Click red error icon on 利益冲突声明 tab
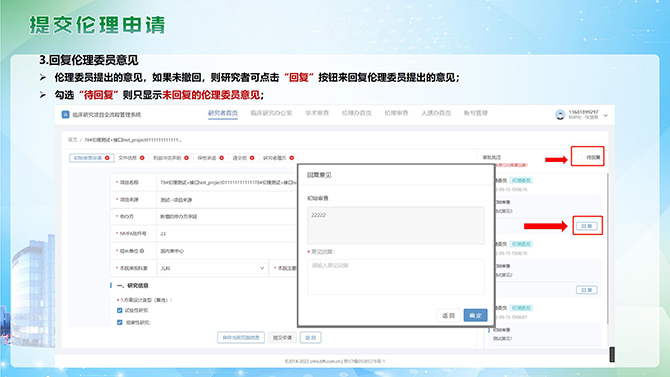This screenshot has width=670, height=377. point(186,158)
